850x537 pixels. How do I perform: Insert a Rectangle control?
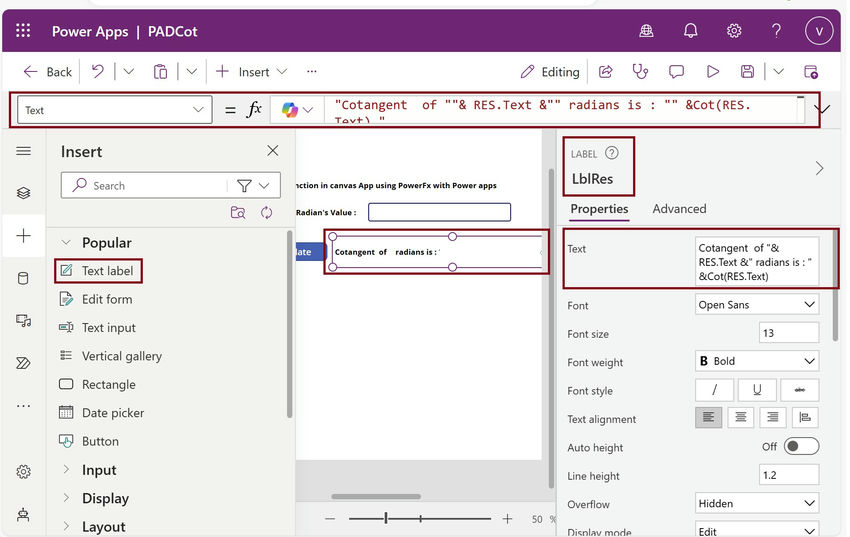(98, 384)
